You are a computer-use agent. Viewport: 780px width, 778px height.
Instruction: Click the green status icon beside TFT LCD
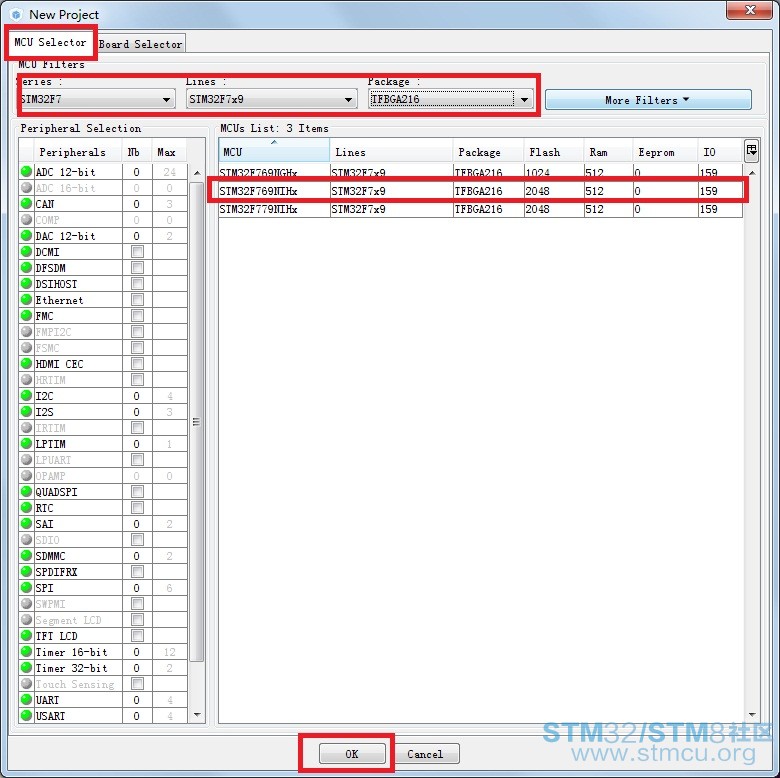[26, 635]
